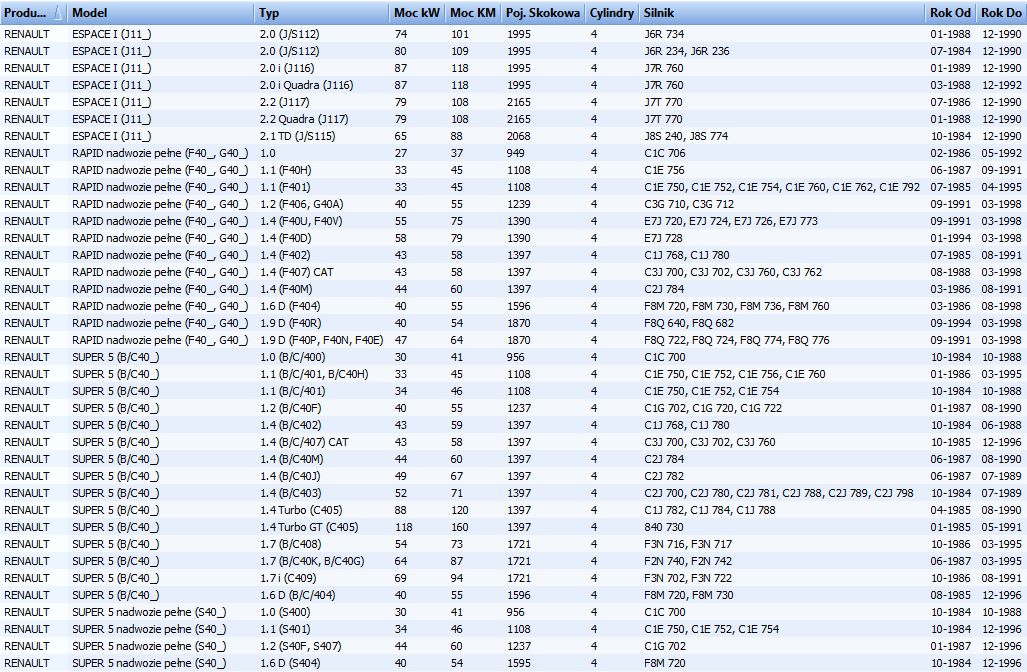Select type 1.7 i (C409)
This screenshot has height=672, width=1027.
coord(288,579)
